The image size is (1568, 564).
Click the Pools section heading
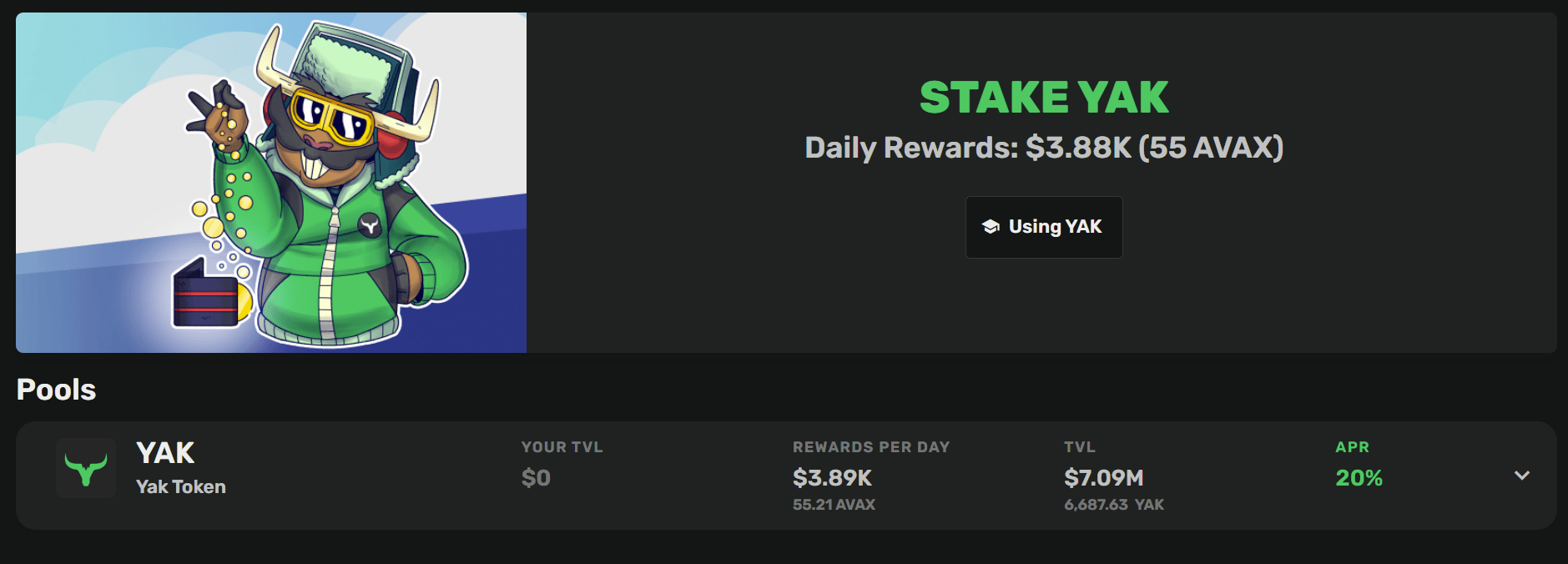(x=57, y=390)
